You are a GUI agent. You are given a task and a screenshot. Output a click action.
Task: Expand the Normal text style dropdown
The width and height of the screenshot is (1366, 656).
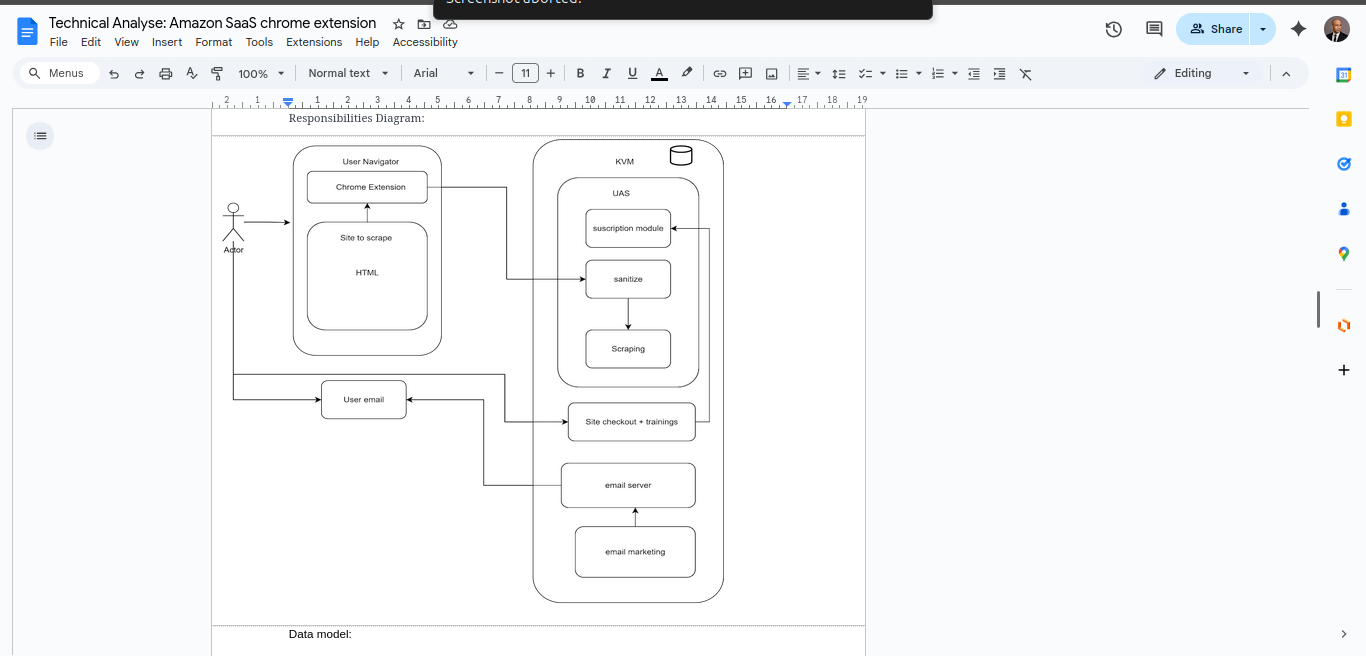[348, 74]
